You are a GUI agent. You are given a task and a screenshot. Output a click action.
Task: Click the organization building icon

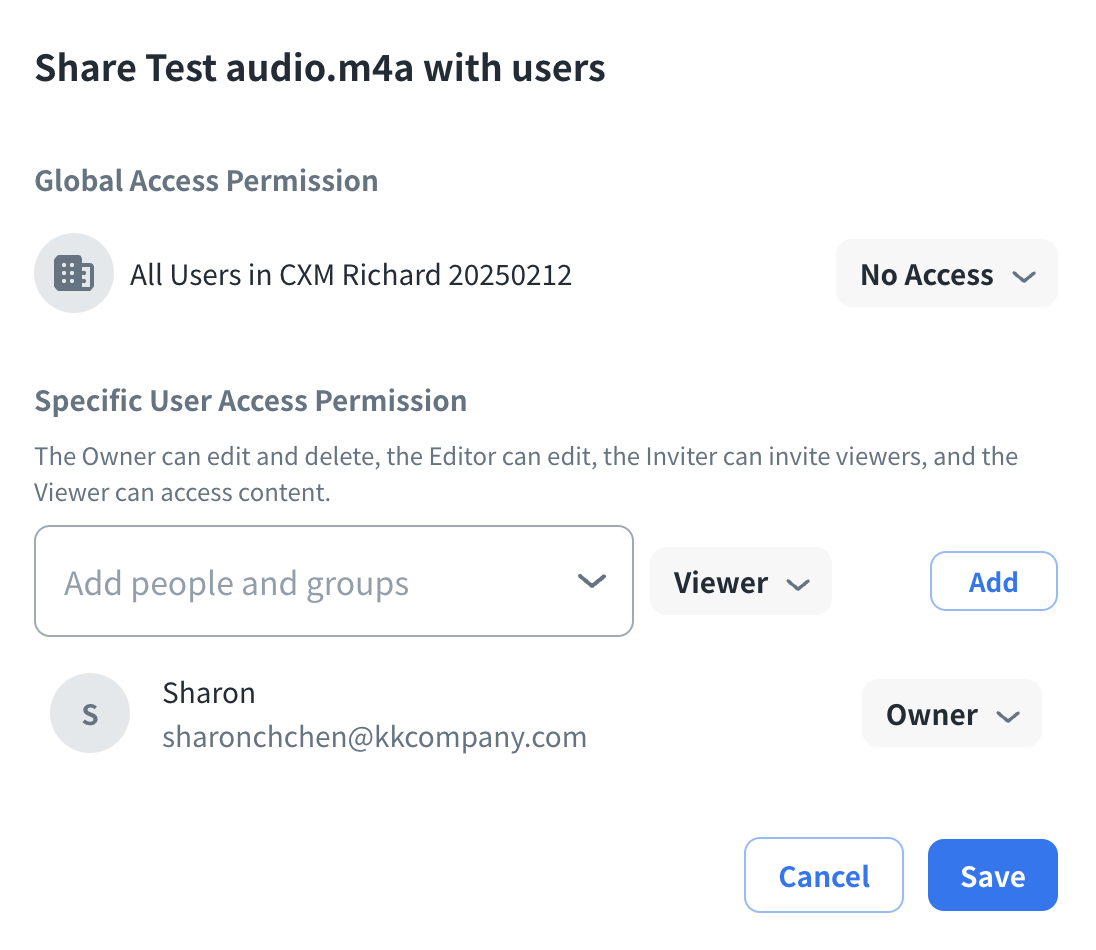(x=74, y=274)
